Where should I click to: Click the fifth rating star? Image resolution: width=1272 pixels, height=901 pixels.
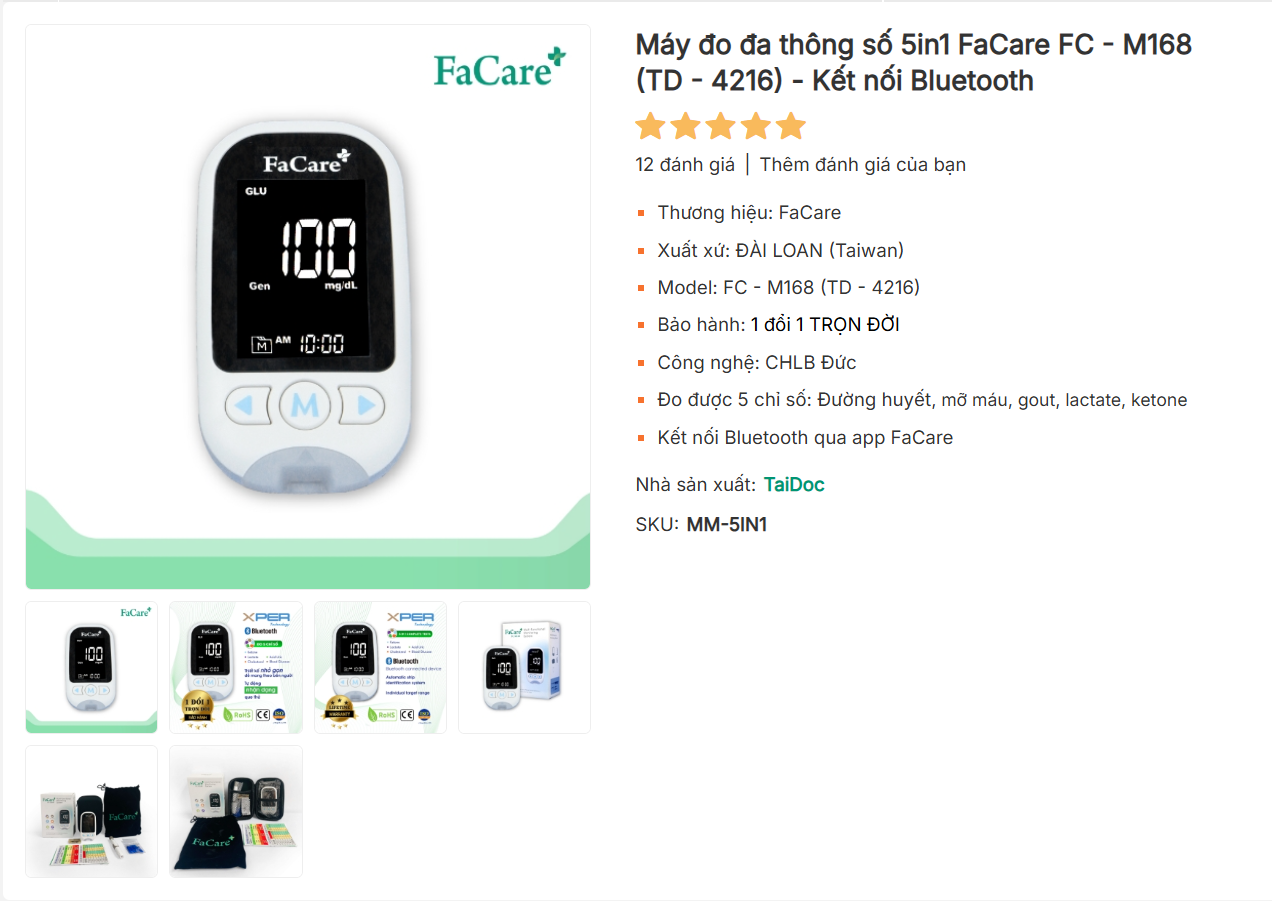tap(790, 126)
